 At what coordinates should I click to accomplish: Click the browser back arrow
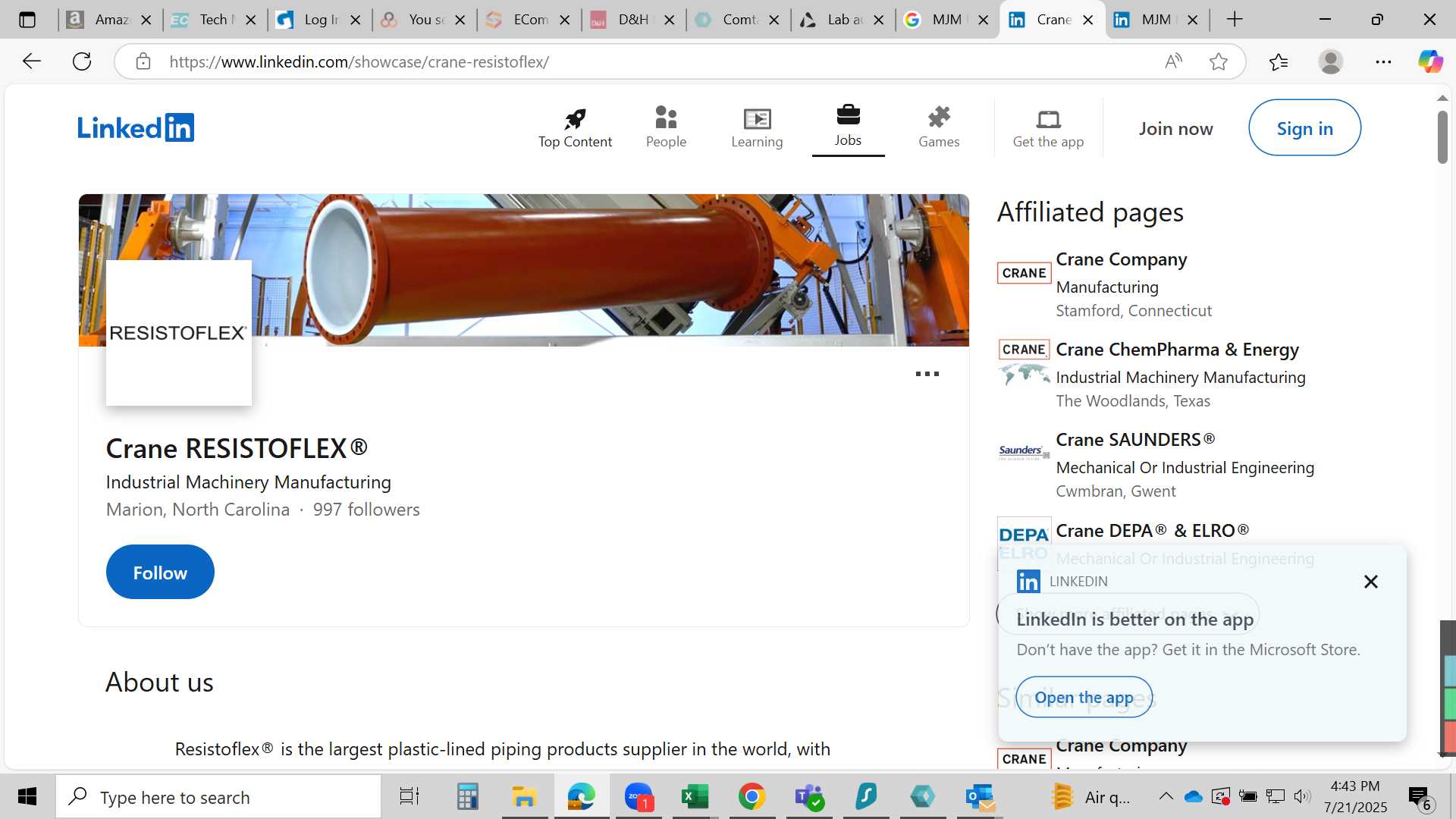point(31,61)
